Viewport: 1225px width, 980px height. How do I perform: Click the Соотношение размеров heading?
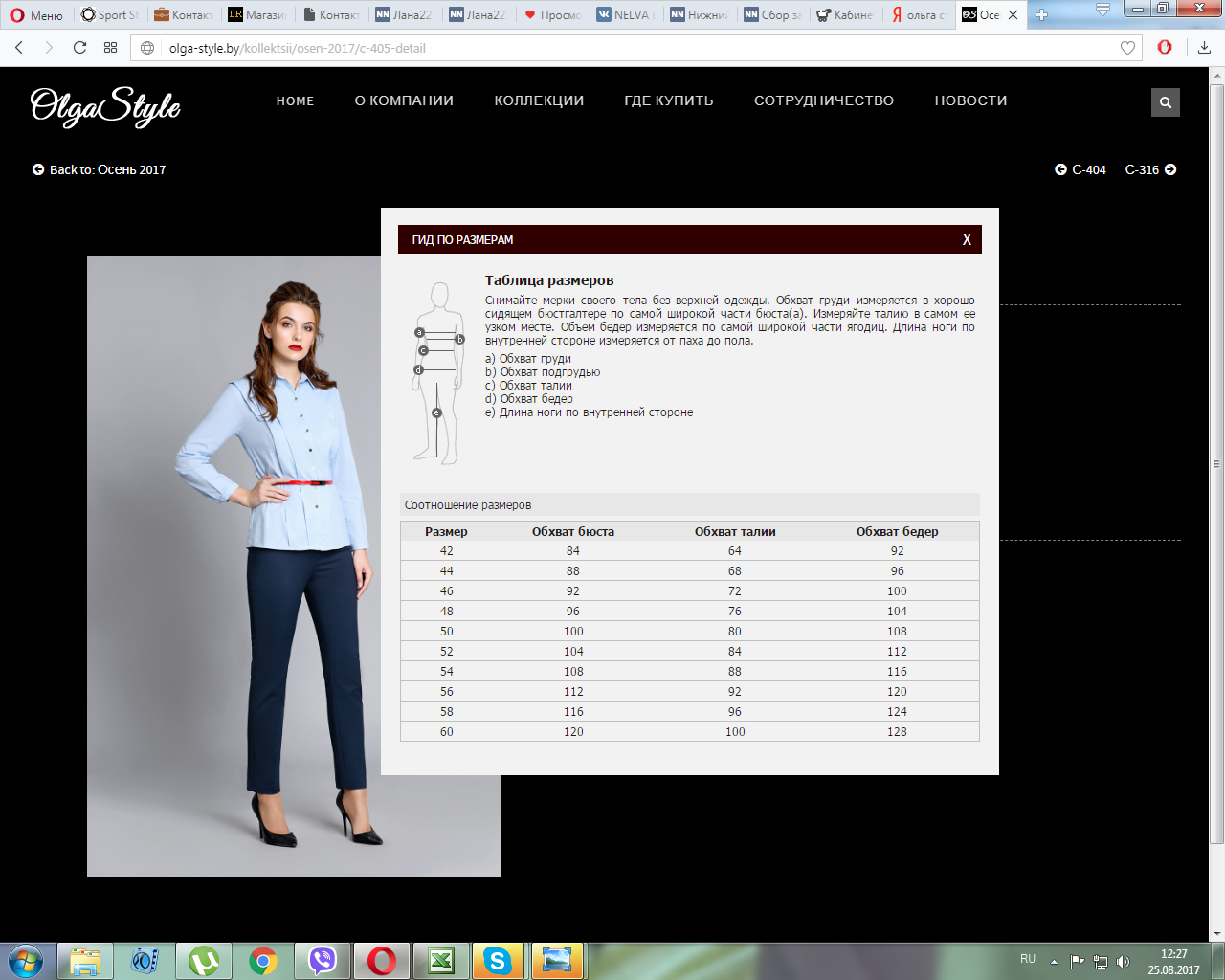coord(467,505)
